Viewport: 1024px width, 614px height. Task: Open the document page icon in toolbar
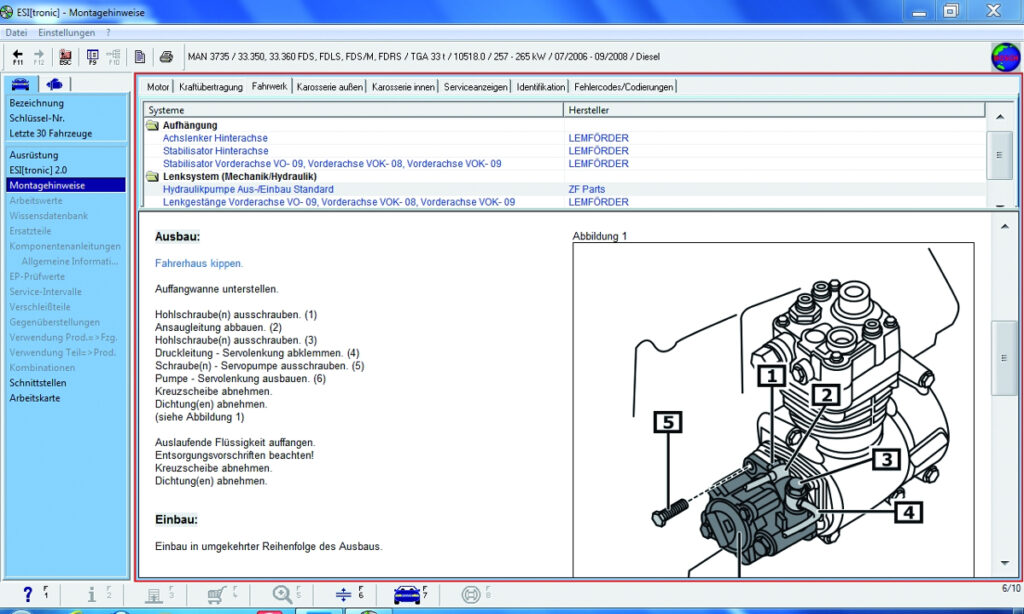click(x=140, y=56)
